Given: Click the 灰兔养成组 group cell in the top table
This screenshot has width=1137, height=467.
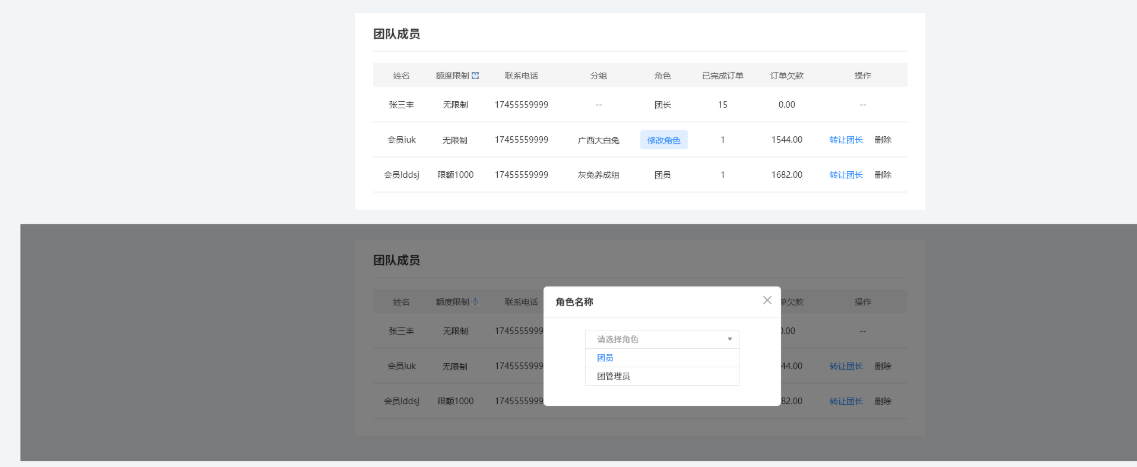Looking at the screenshot, I should tap(598, 175).
